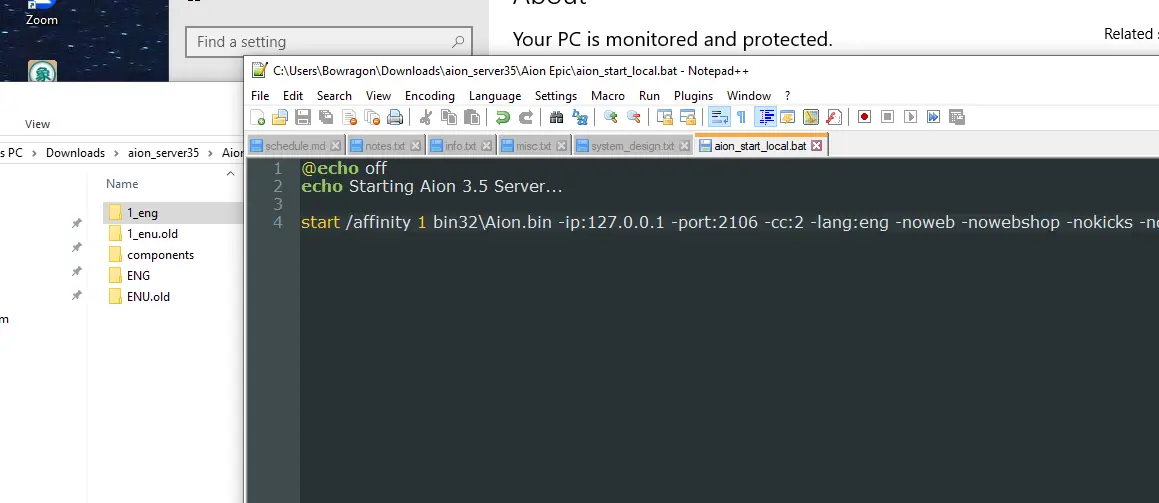1159x503 pixels.
Task: Click the macro Playback icon
Action: (x=911, y=117)
